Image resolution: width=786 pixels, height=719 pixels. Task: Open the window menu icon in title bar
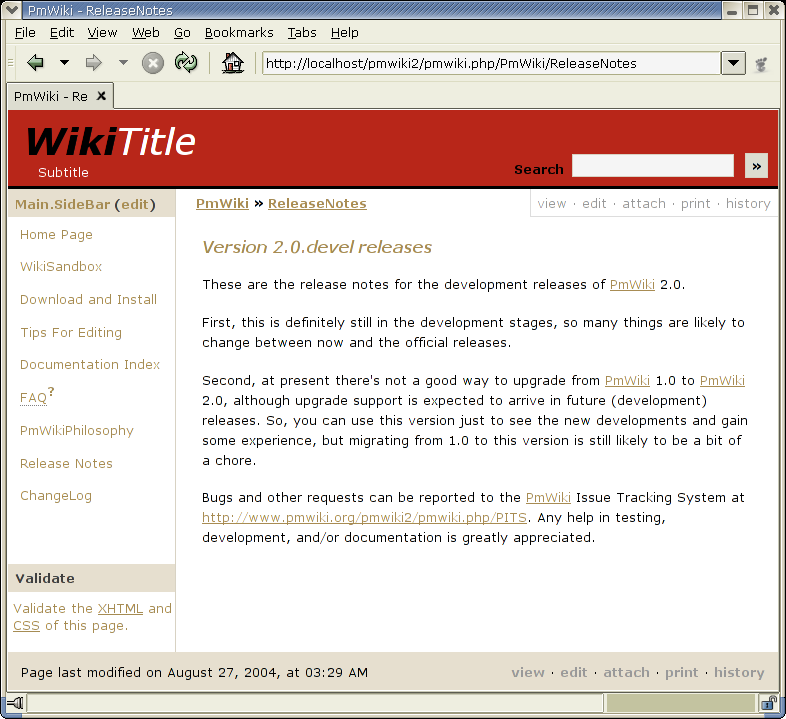pos(12,10)
